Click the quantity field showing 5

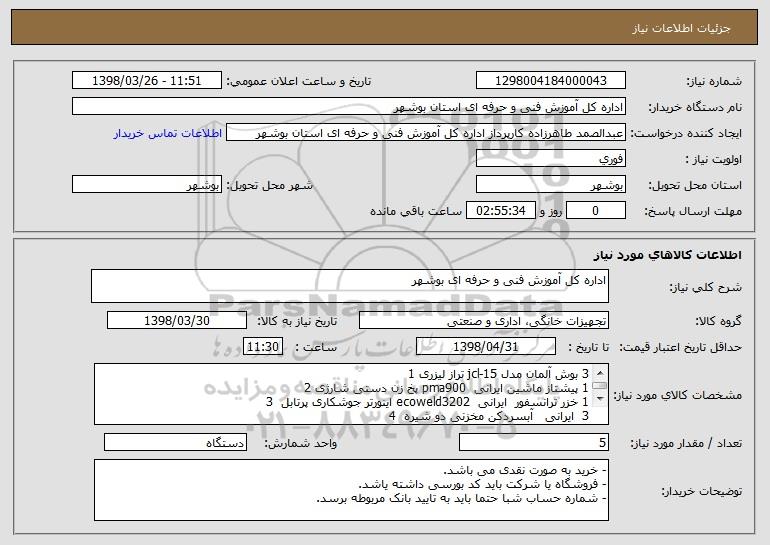pyautogui.click(x=534, y=442)
